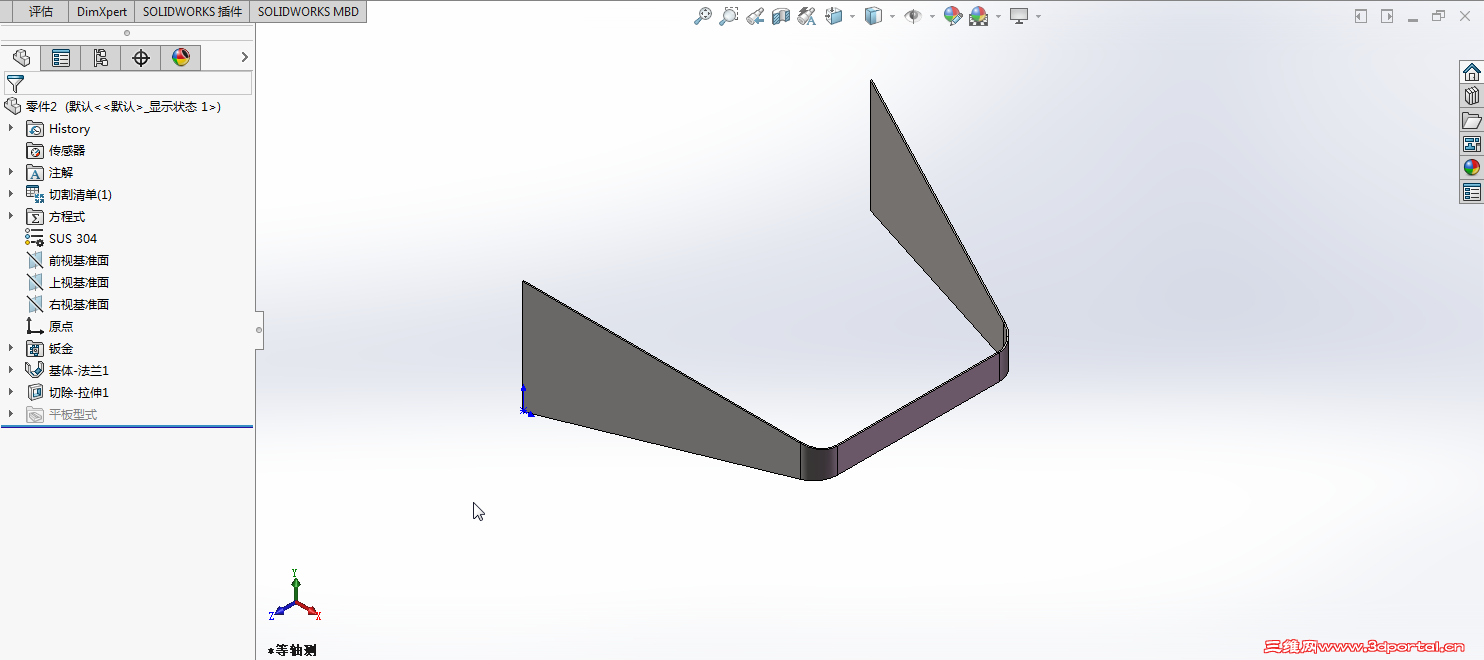This screenshot has height=660, width=1484.
Task: Activate the Zoom to Area tool
Action: pyautogui.click(x=729, y=16)
